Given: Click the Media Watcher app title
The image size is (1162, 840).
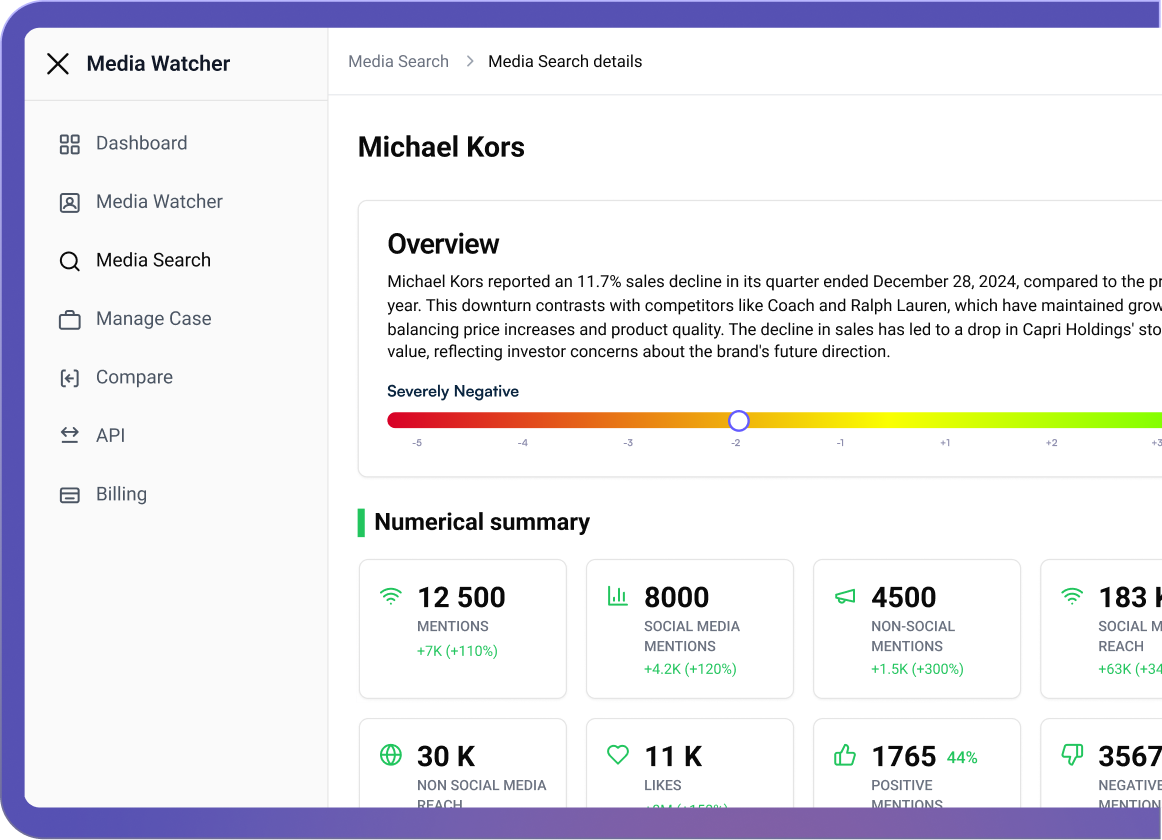Looking at the screenshot, I should (158, 64).
